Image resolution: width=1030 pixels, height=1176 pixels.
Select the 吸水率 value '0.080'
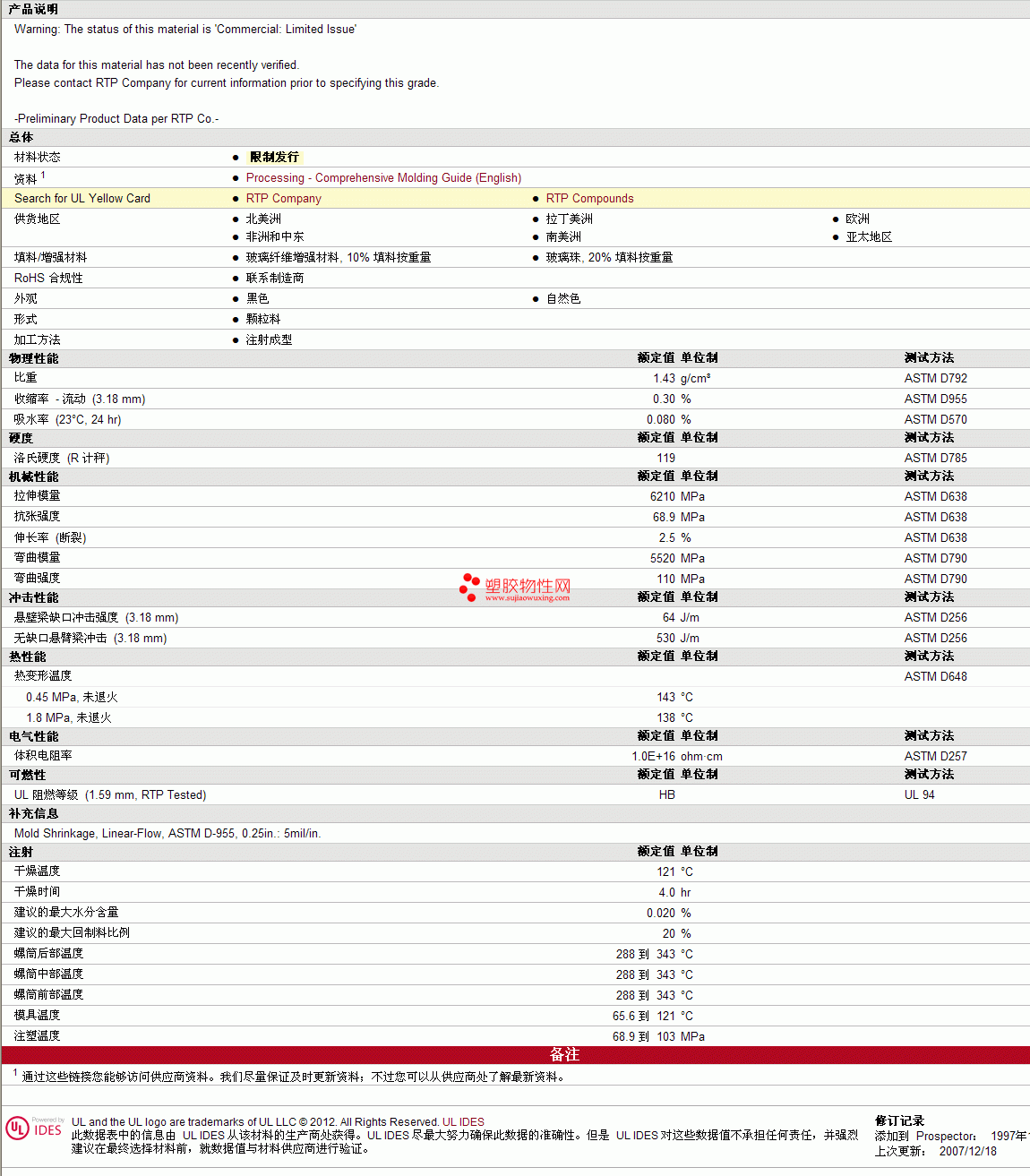pos(661,420)
